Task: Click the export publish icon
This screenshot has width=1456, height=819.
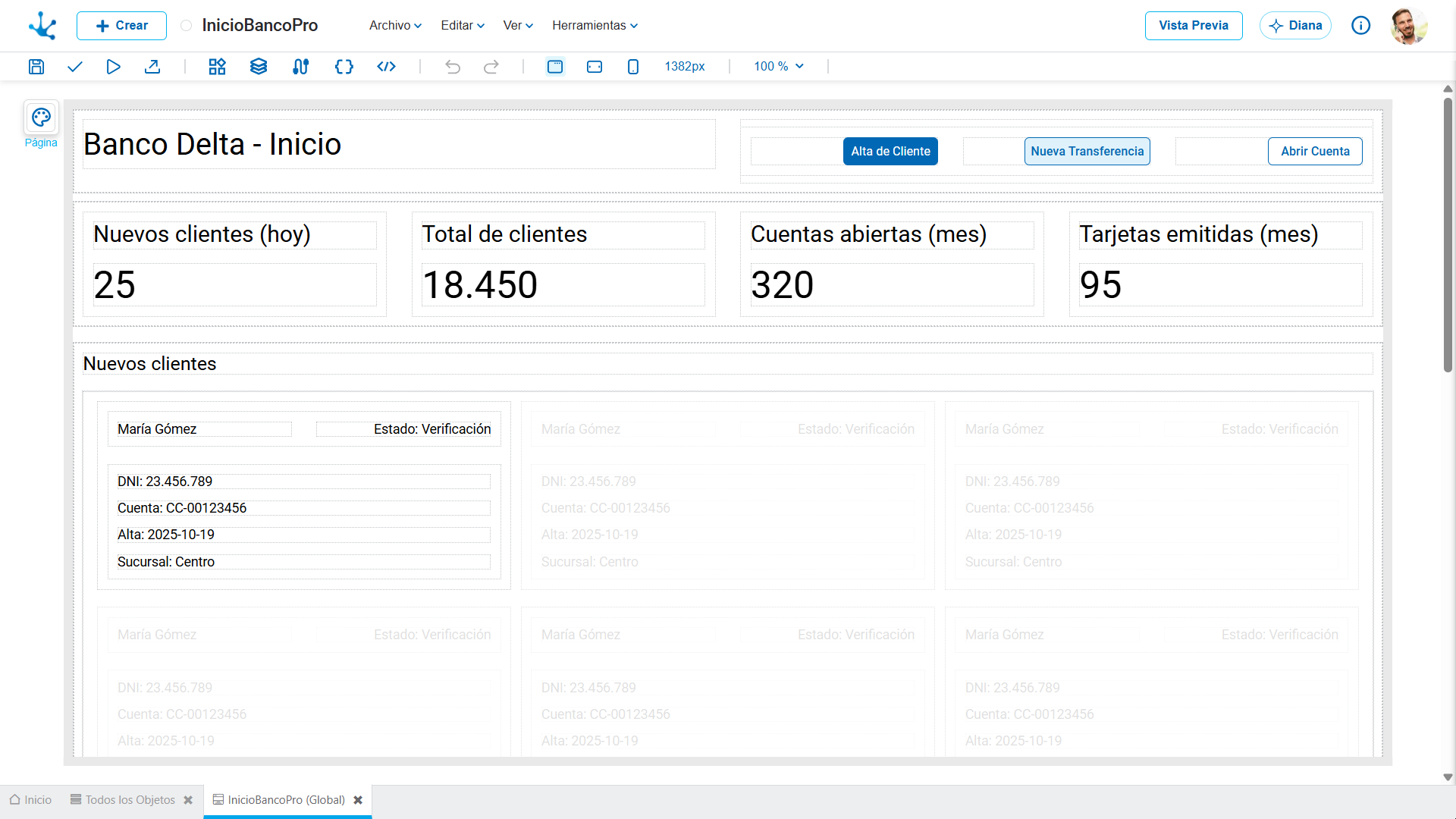Action: click(x=152, y=67)
